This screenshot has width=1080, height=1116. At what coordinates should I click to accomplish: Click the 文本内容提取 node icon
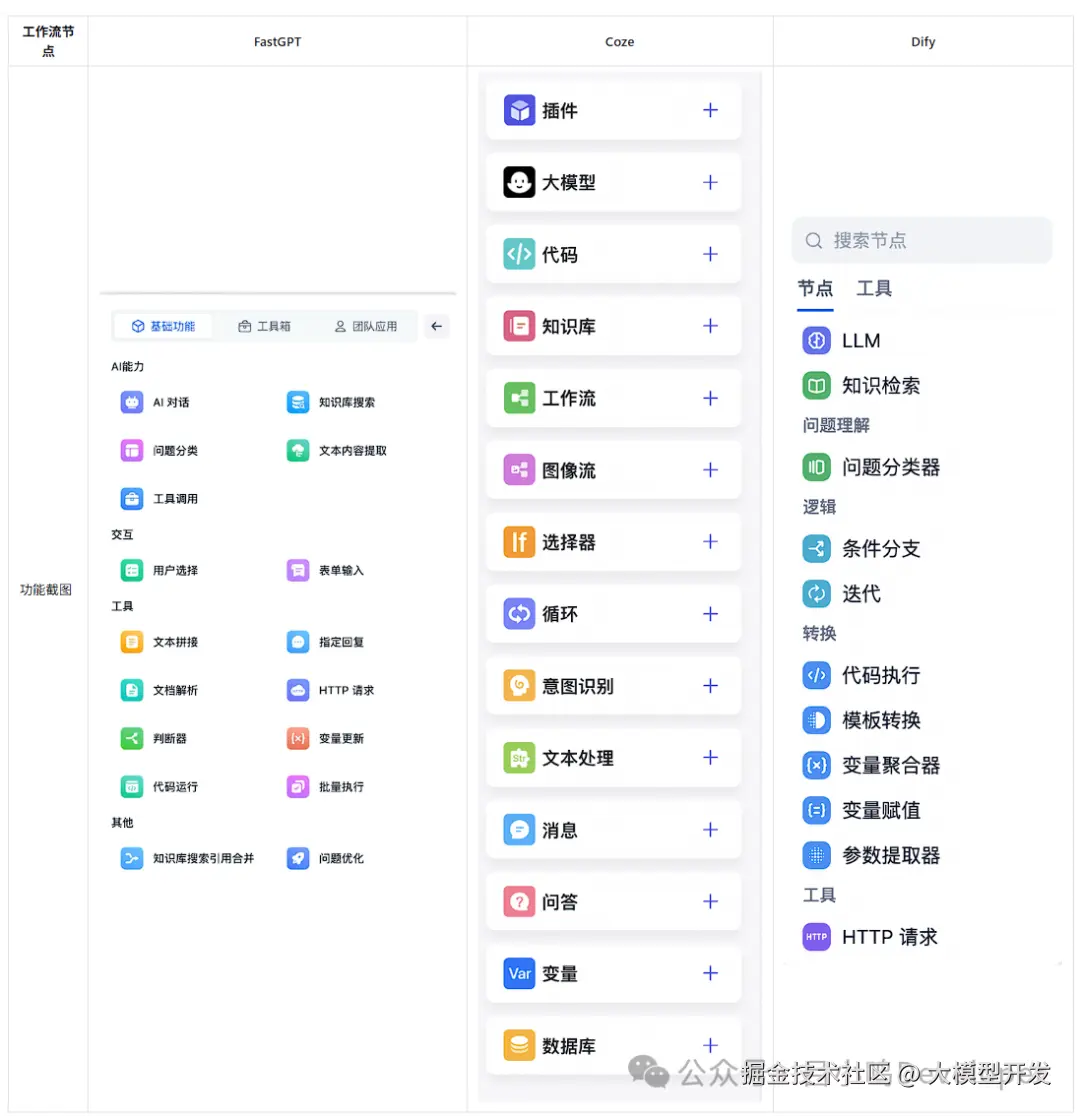click(298, 451)
